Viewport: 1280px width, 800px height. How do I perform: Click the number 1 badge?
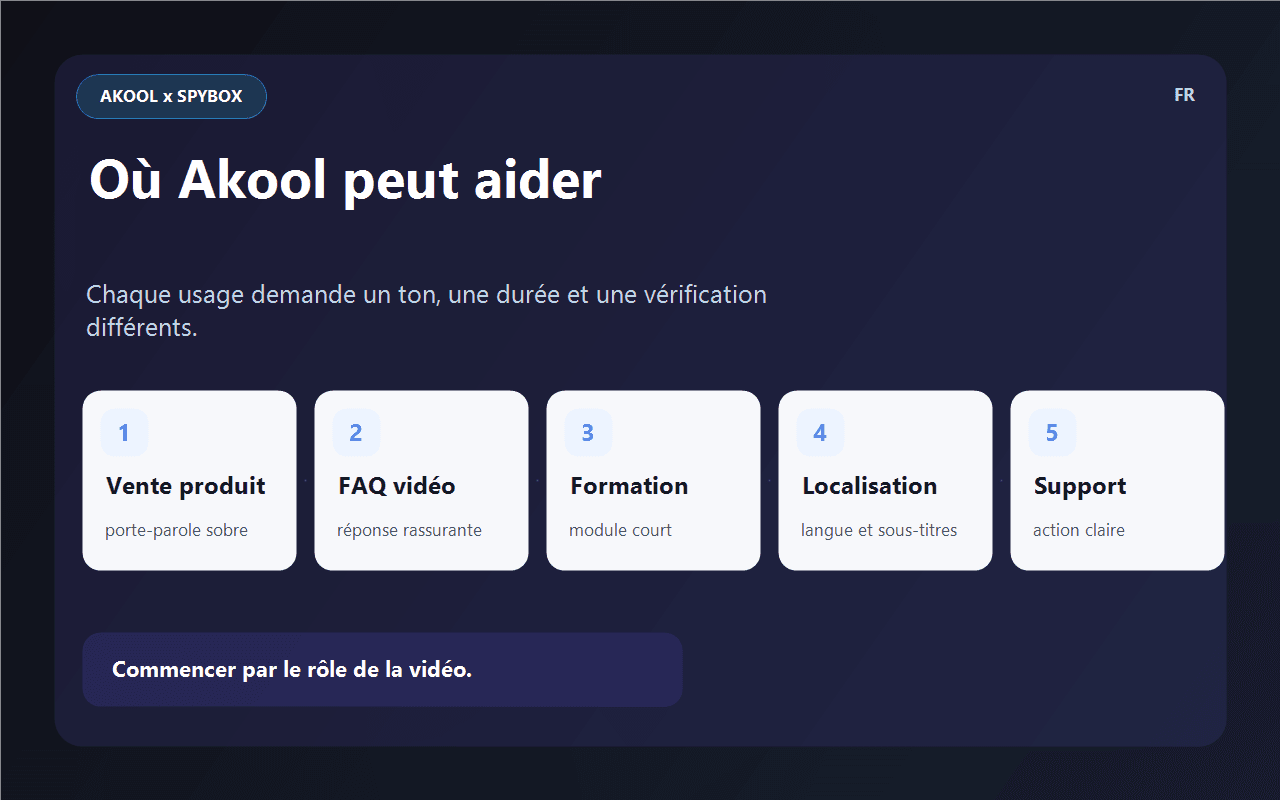click(x=124, y=433)
